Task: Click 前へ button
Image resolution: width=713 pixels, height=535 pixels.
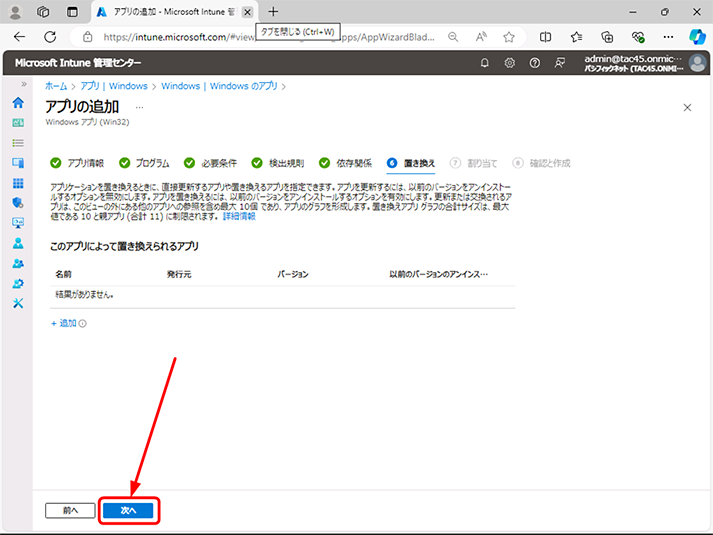Action: click(x=70, y=510)
